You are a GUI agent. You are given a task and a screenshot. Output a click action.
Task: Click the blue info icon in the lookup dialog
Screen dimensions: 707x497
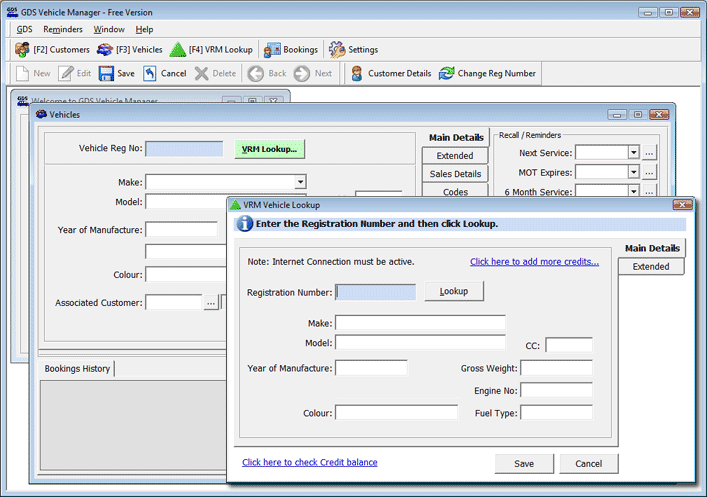point(244,224)
